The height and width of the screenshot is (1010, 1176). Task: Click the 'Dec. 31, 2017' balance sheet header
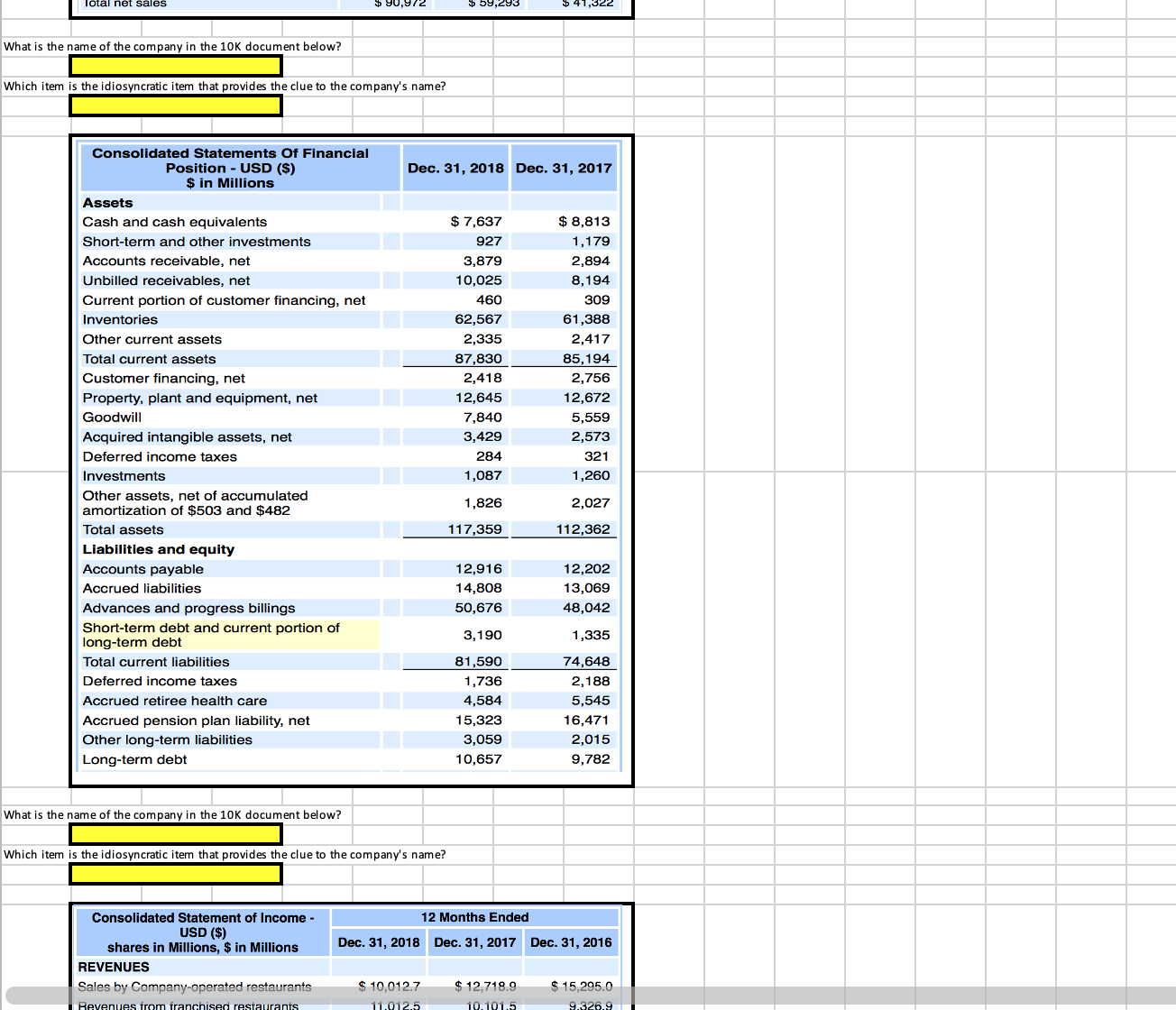pyautogui.click(x=564, y=168)
